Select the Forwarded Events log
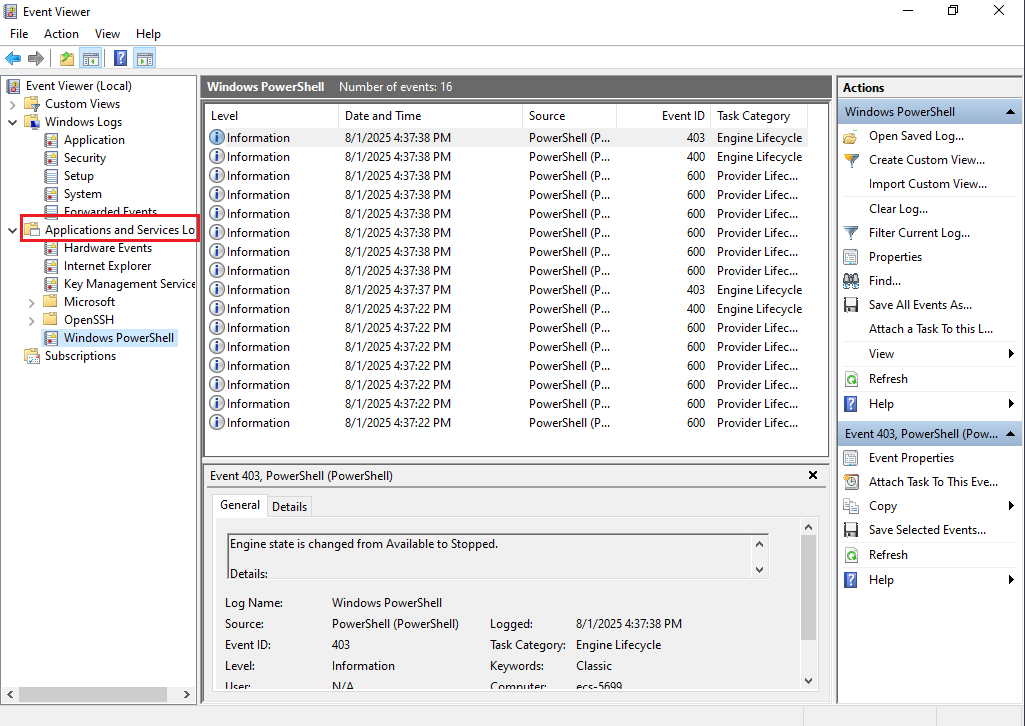 (x=110, y=212)
